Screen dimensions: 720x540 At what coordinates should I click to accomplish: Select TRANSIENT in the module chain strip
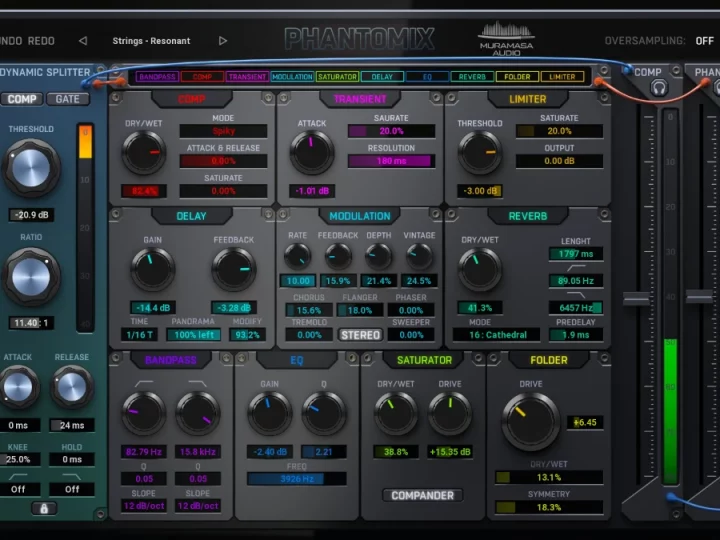click(x=247, y=77)
